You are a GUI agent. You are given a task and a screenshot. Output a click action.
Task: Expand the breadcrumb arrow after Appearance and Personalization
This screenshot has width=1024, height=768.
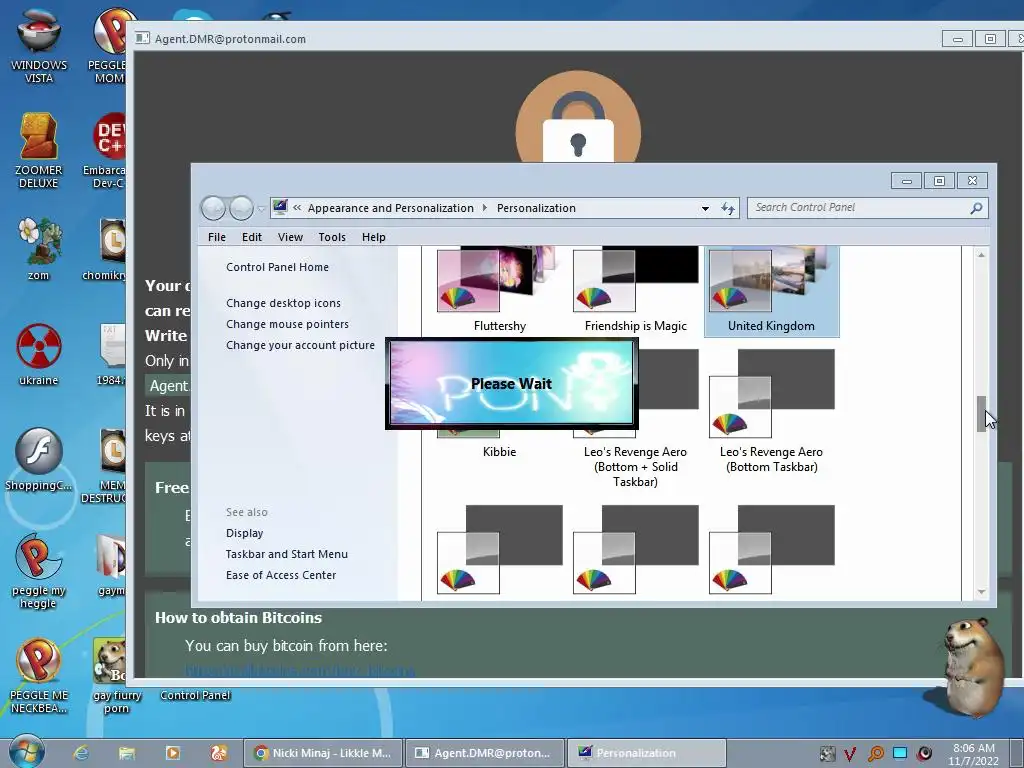pyautogui.click(x=485, y=208)
